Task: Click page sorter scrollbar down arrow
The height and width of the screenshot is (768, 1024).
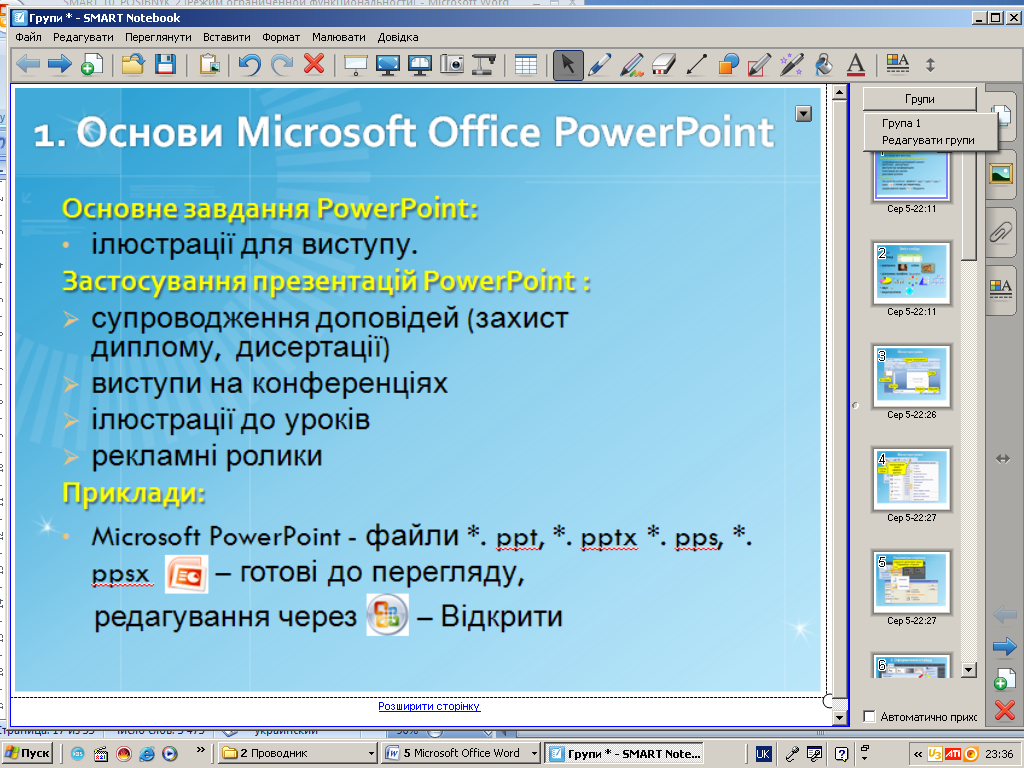Action: (968, 669)
